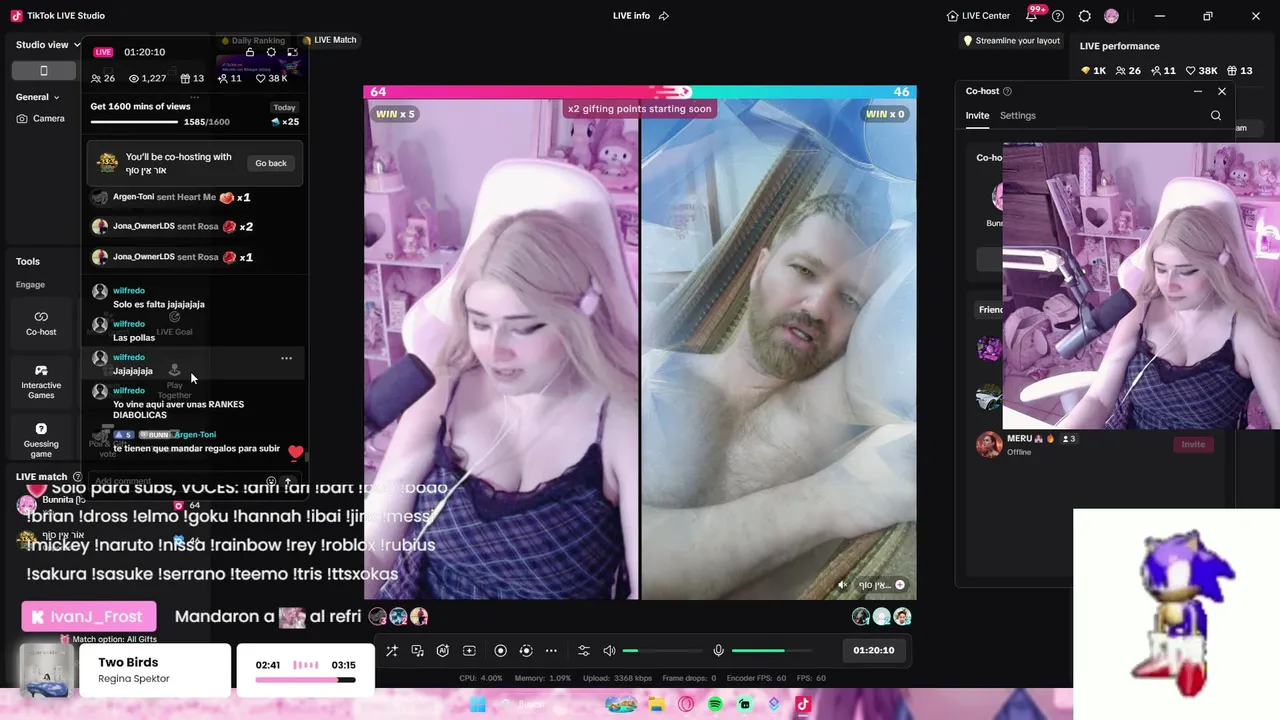Screen dimensions: 1280x720
Task: Click the IvanJ_Frost name badge
Action: pos(89,617)
